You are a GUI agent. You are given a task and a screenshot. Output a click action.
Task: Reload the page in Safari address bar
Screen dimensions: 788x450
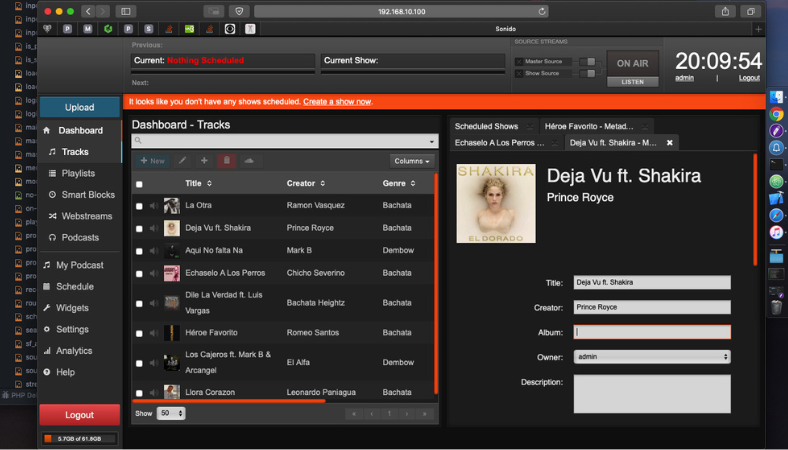[x=542, y=11]
